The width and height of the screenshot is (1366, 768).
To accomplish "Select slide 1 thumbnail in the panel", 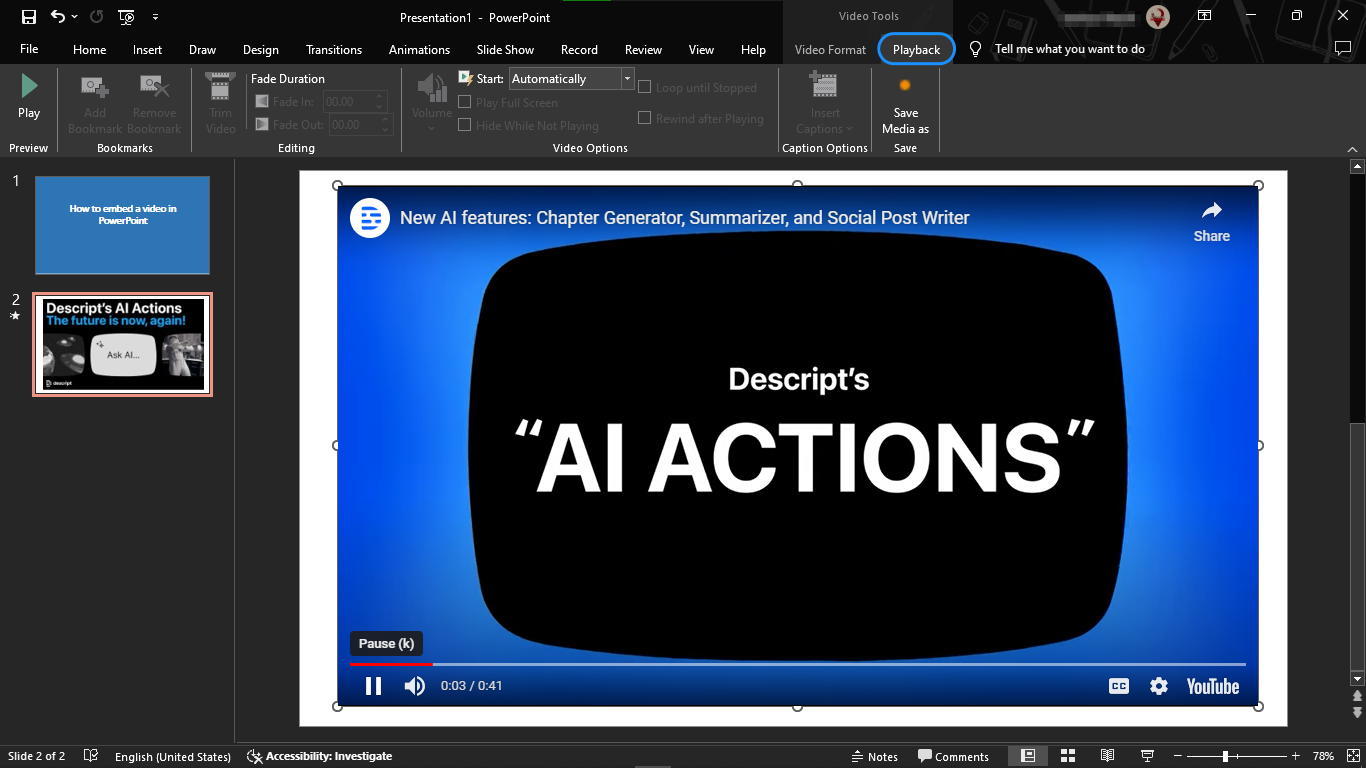I will pos(122,225).
